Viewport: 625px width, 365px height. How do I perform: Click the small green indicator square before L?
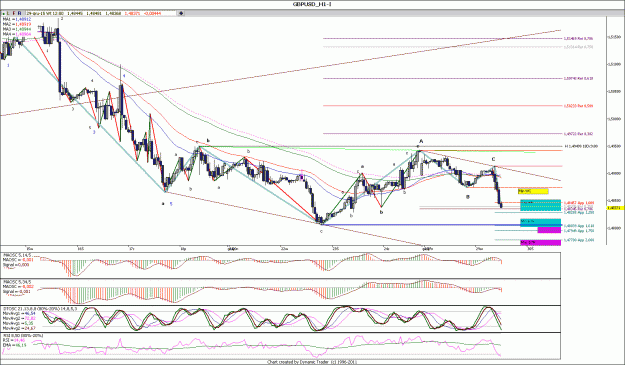(3, 14)
